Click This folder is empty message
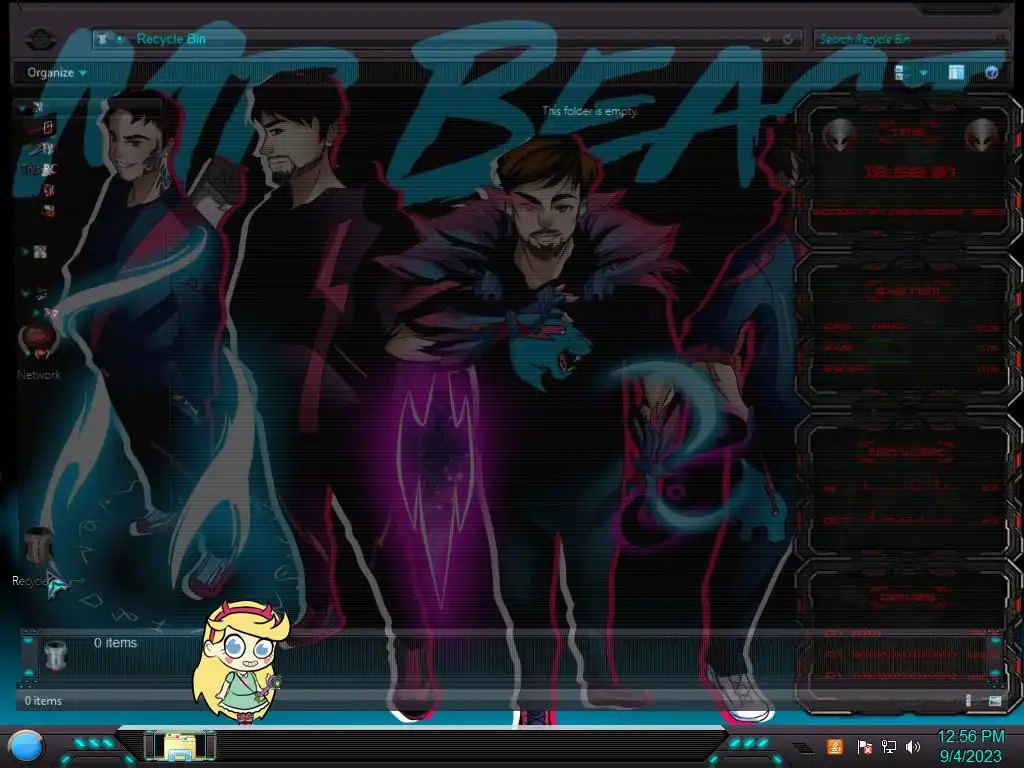The image size is (1024, 768). [x=590, y=111]
